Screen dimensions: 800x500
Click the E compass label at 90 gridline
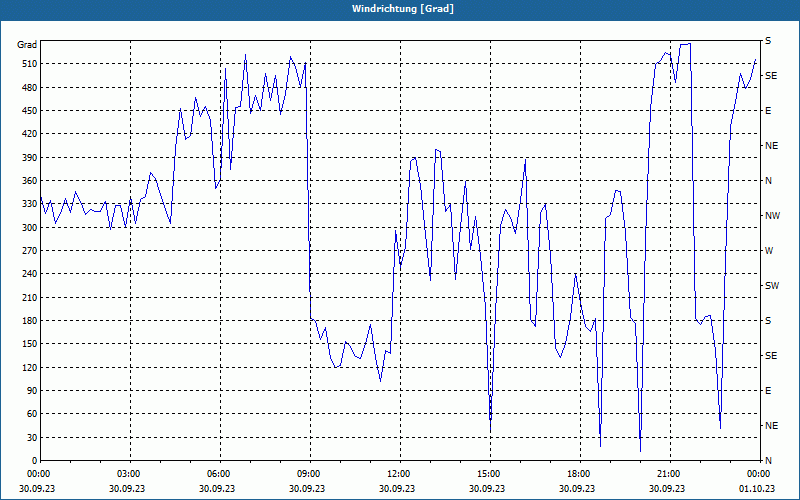click(768, 391)
